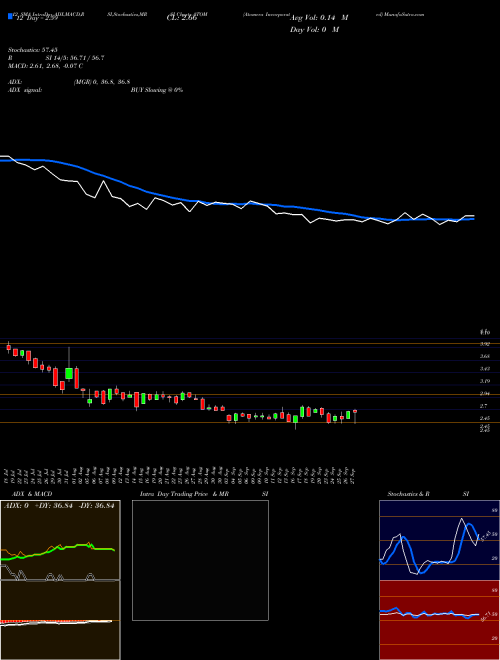Image resolution: width=500 pixels, height=660 pixels.
Task: Click the 'Day Vol: 0 M' label
Action: point(314,30)
